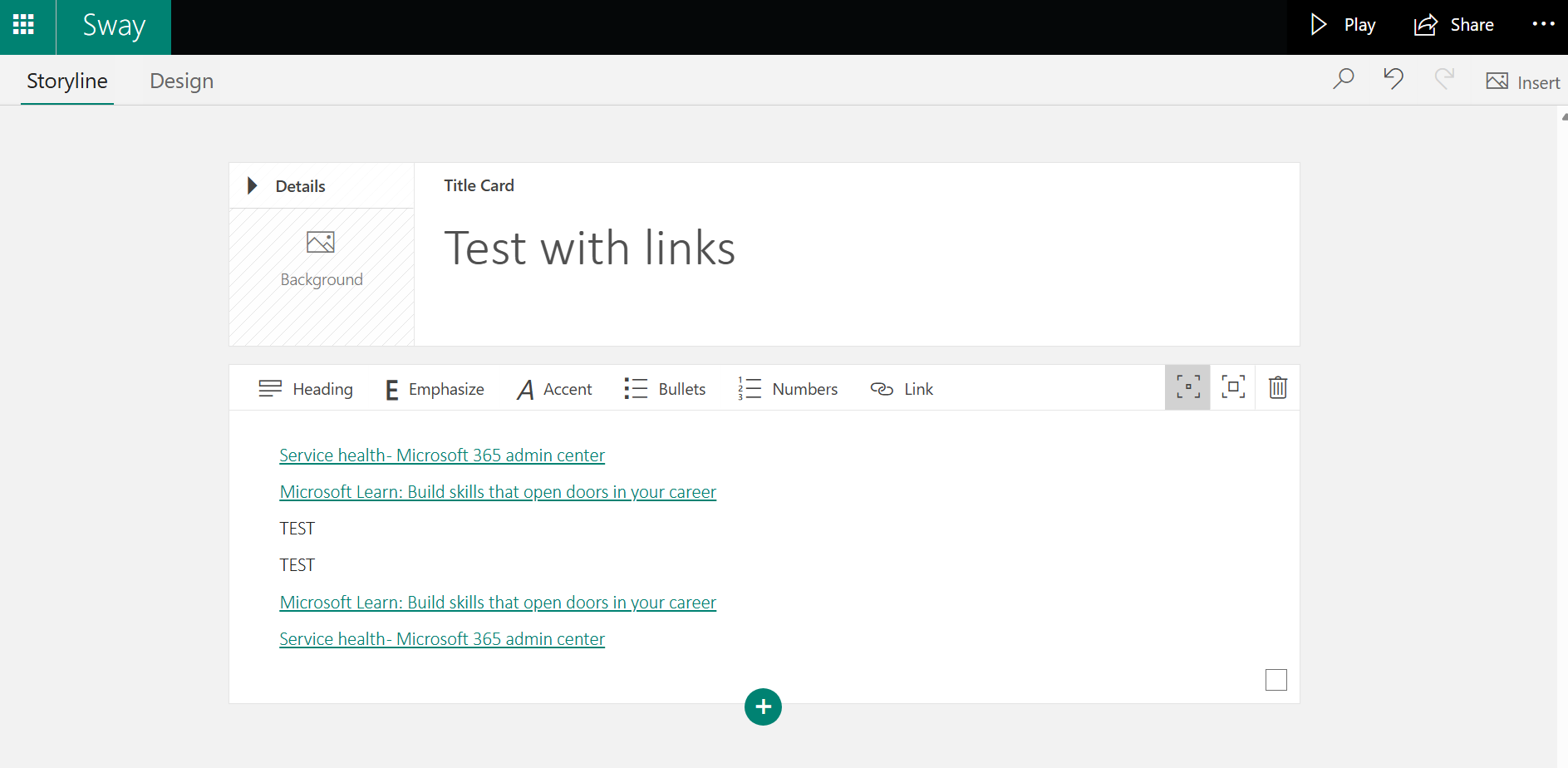This screenshot has height=768, width=1568.
Task: Open the app launcher waffle icon
Action: pos(24,25)
